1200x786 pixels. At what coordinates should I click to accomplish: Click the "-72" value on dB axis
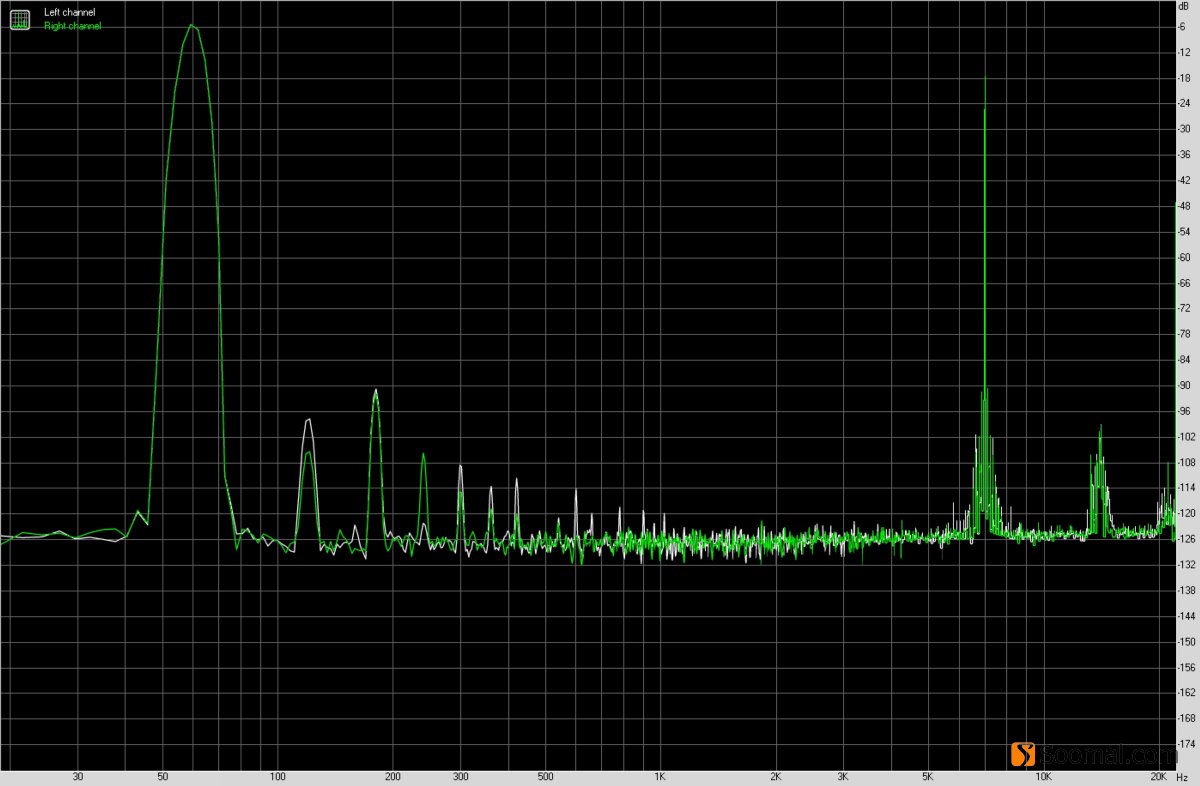(1185, 308)
